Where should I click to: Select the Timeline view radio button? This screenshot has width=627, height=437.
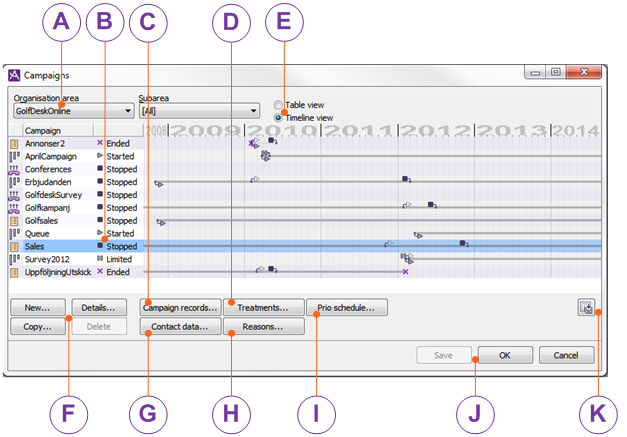(278, 117)
